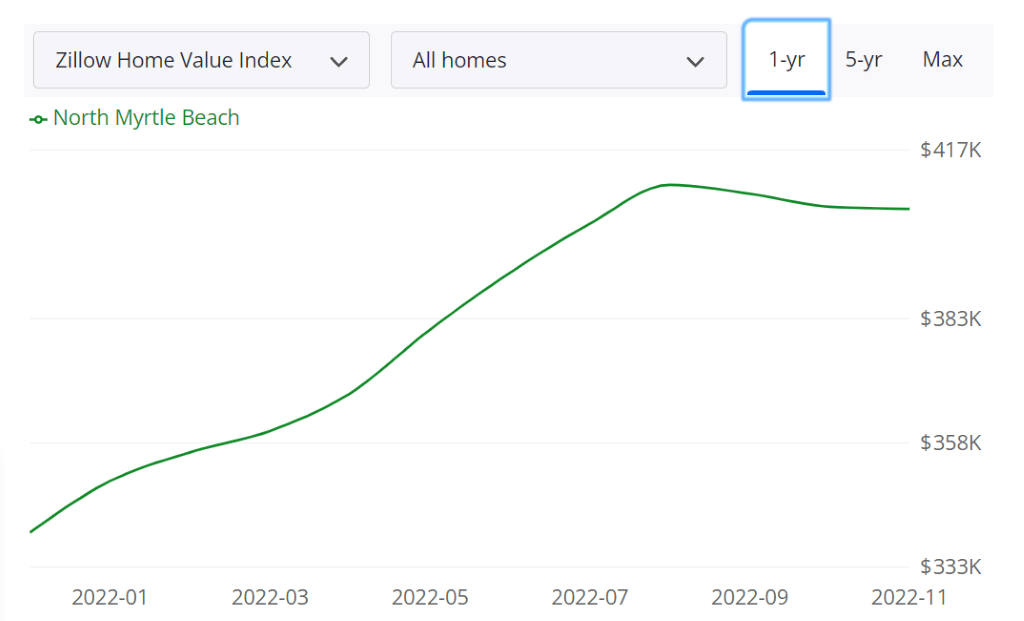Click the 2022-07 date label
Viewport: 1024px width, 621px height.
pos(590,597)
